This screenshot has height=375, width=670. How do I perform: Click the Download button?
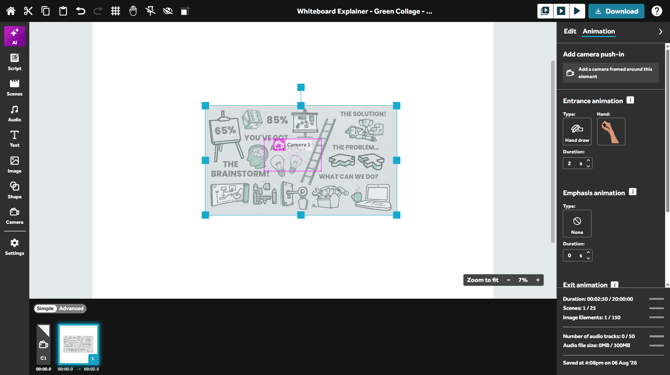[x=616, y=11]
